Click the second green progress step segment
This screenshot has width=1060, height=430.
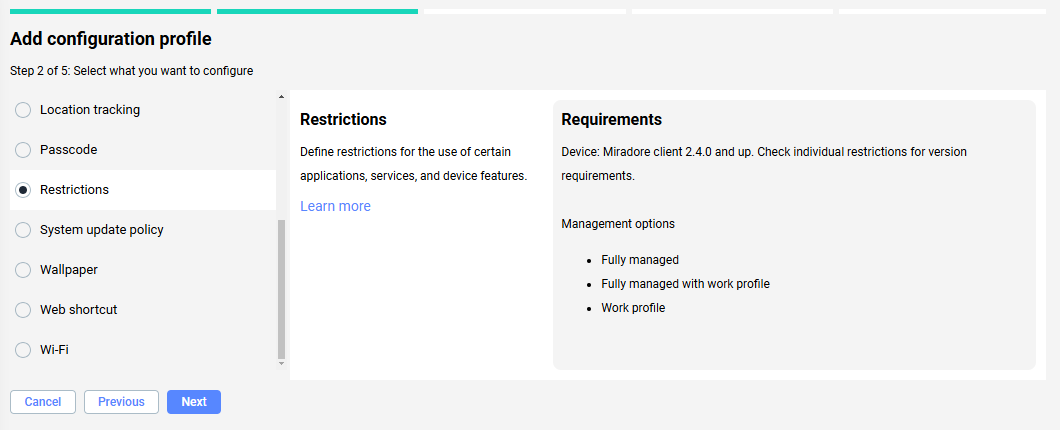point(317,12)
